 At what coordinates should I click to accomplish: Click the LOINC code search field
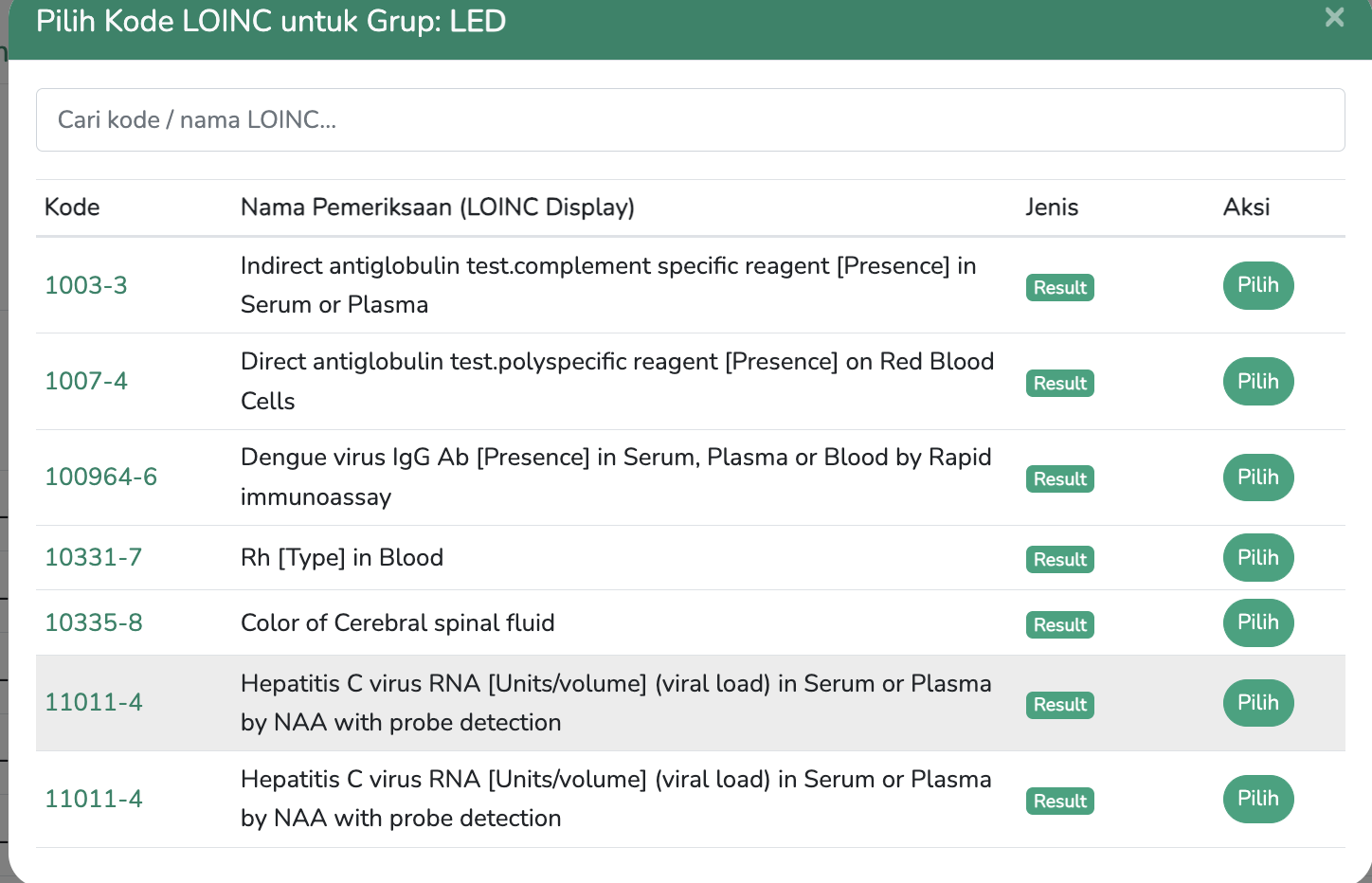click(x=690, y=119)
